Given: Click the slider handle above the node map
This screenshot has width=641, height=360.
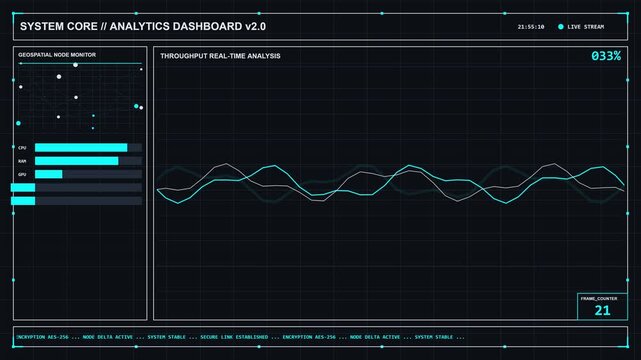Looking at the screenshot, I should 75,65.
